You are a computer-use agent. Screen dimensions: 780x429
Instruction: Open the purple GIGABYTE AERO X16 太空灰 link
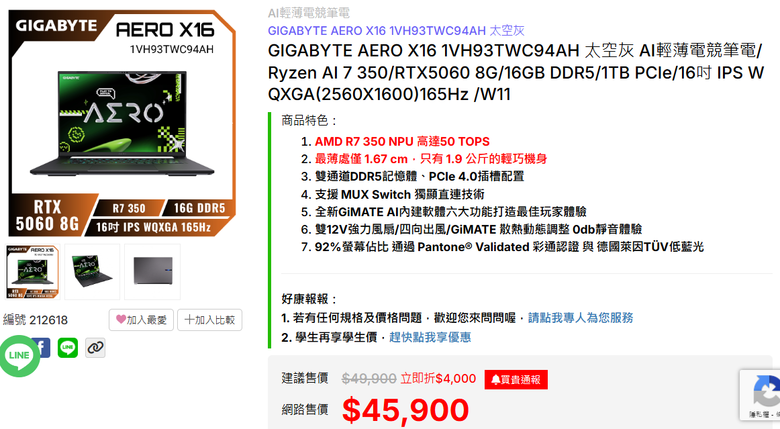point(396,31)
